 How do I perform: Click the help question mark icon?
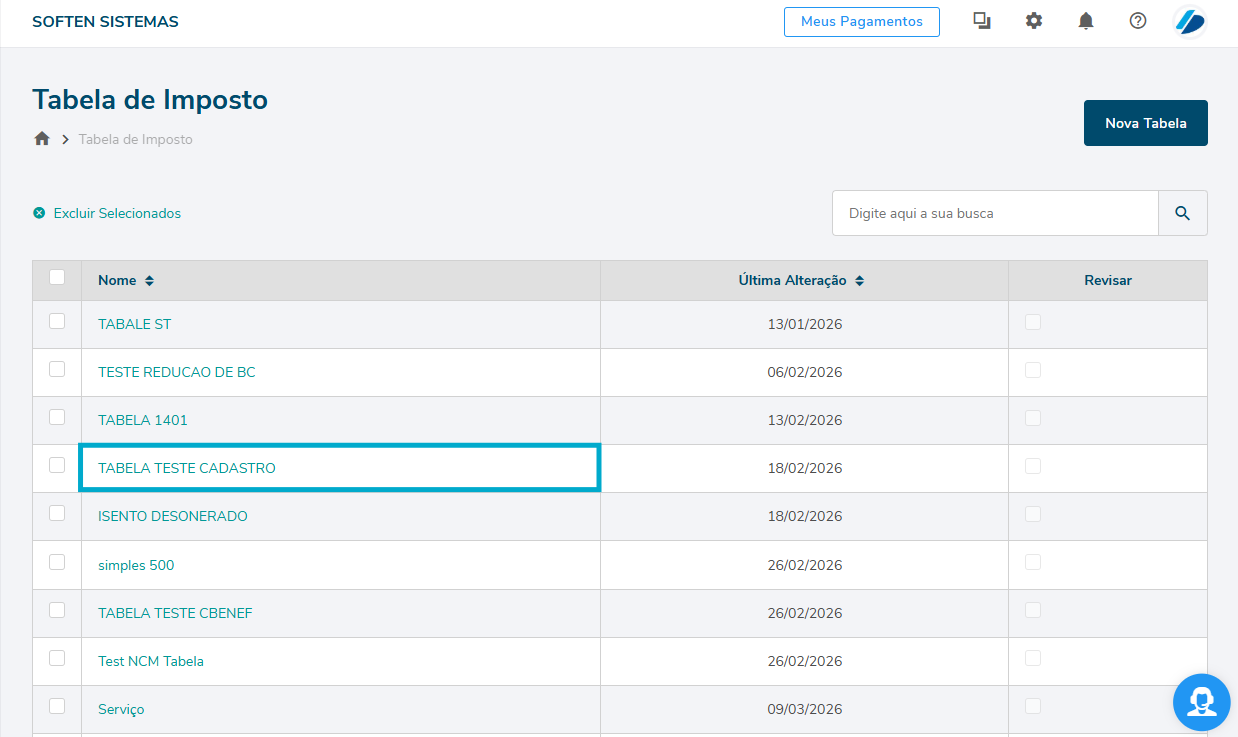1138,21
